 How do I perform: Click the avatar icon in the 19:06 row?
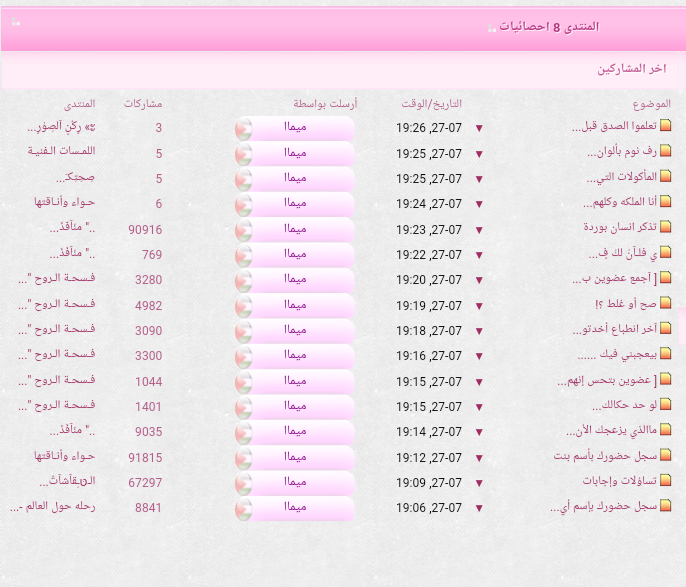coord(244,507)
